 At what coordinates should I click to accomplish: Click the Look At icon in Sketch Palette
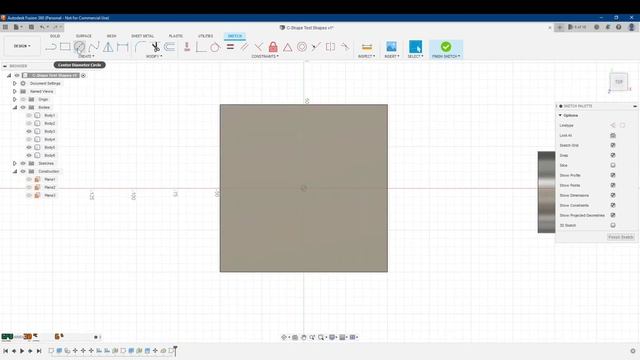(x=613, y=135)
